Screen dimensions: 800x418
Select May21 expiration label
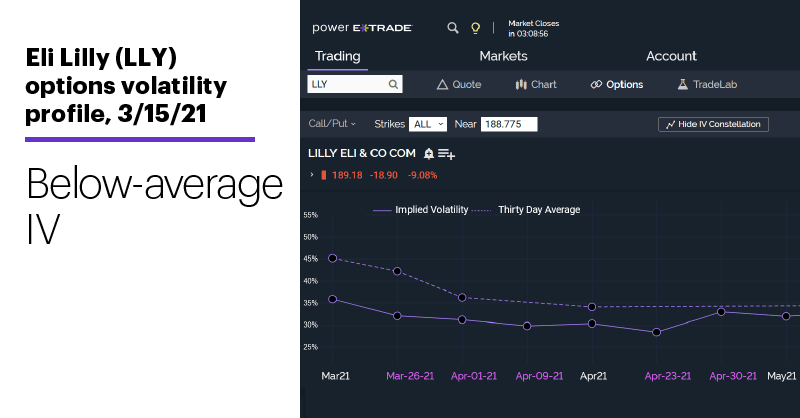pos(782,376)
